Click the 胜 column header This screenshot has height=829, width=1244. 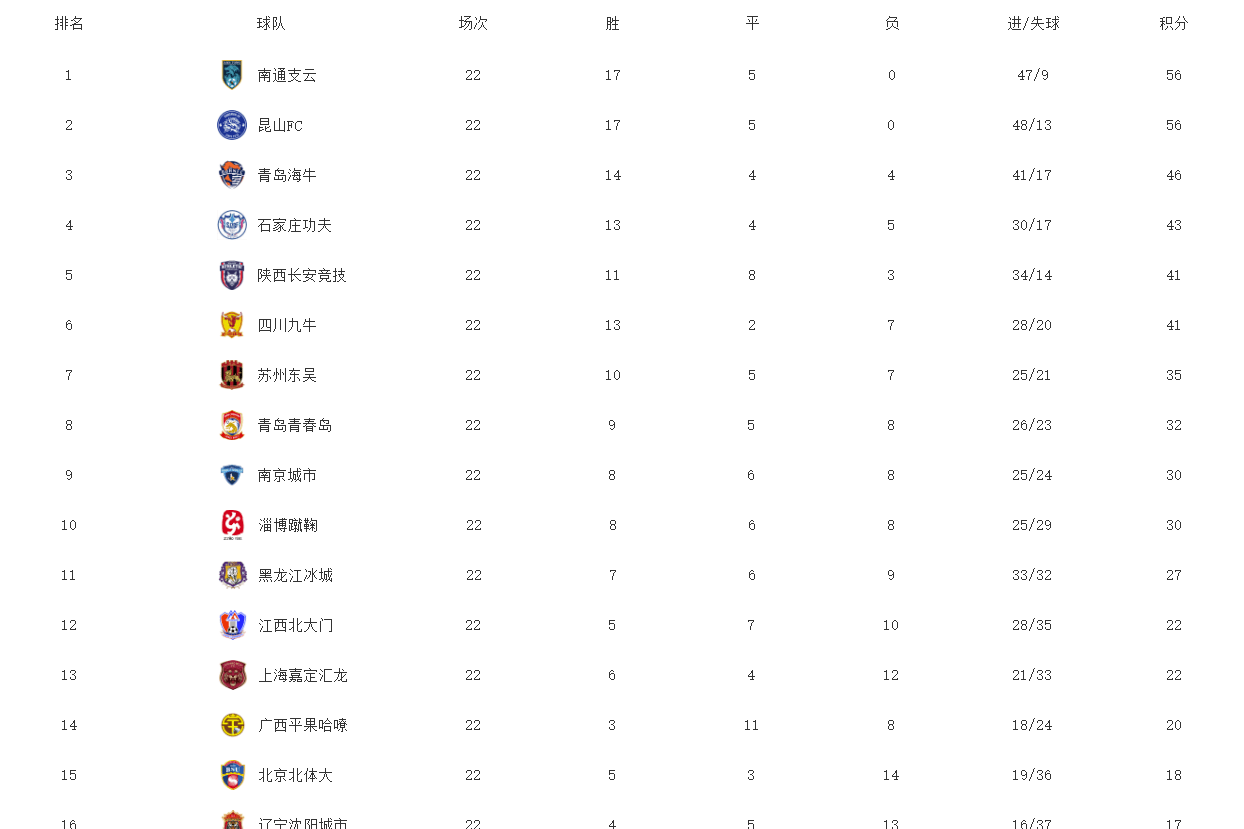pos(612,23)
